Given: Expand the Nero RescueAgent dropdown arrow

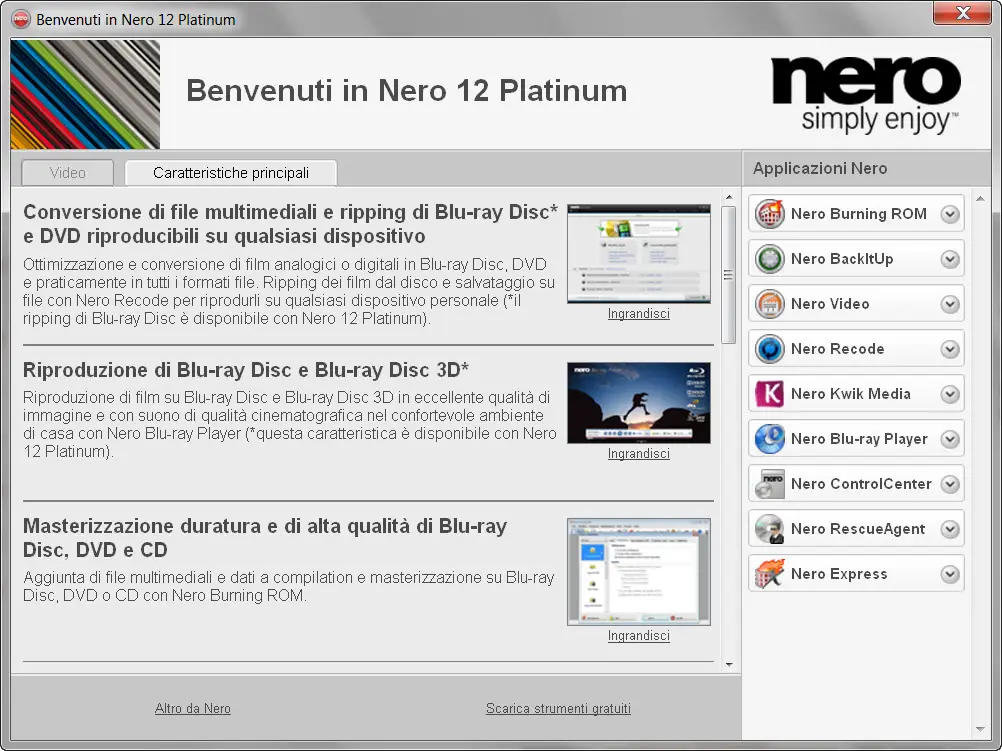Looking at the screenshot, I should point(950,529).
